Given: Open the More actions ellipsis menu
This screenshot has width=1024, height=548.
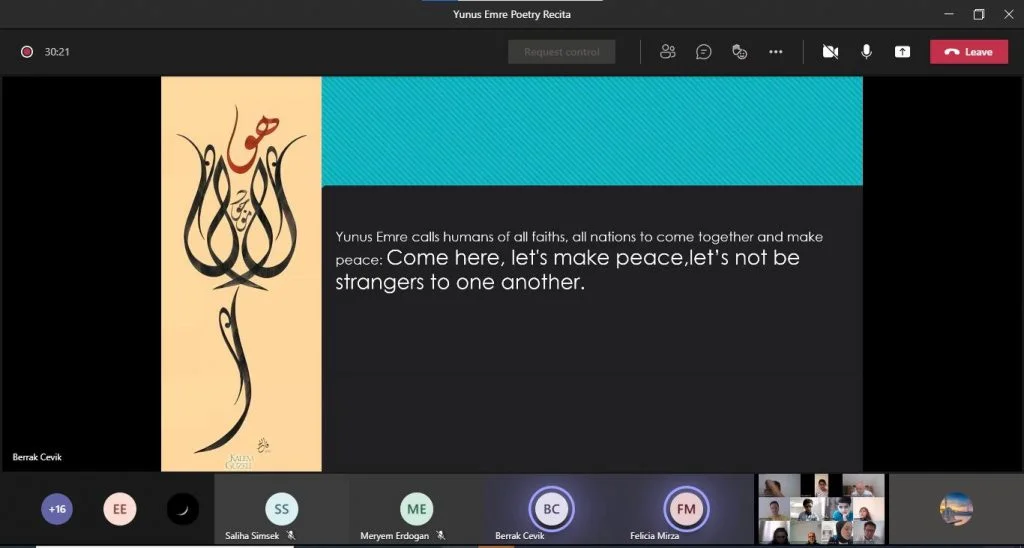Looking at the screenshot, I should 776,52.
